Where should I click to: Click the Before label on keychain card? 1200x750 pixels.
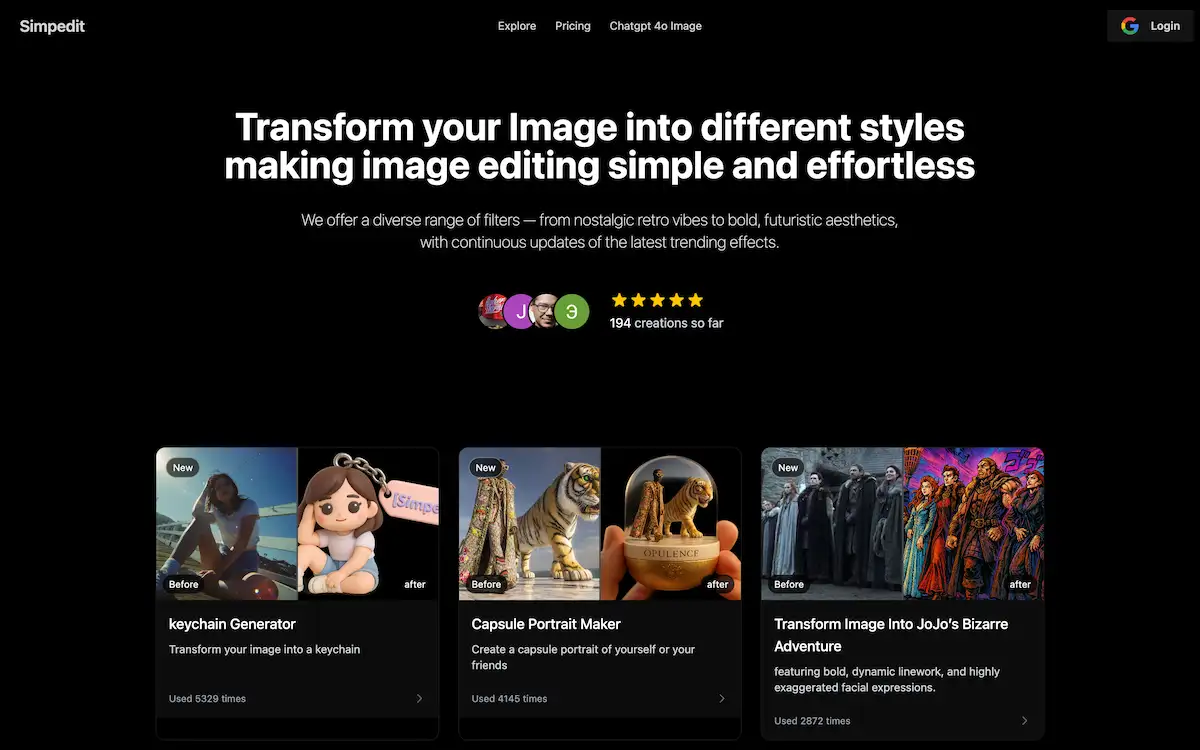pos(184,584)
